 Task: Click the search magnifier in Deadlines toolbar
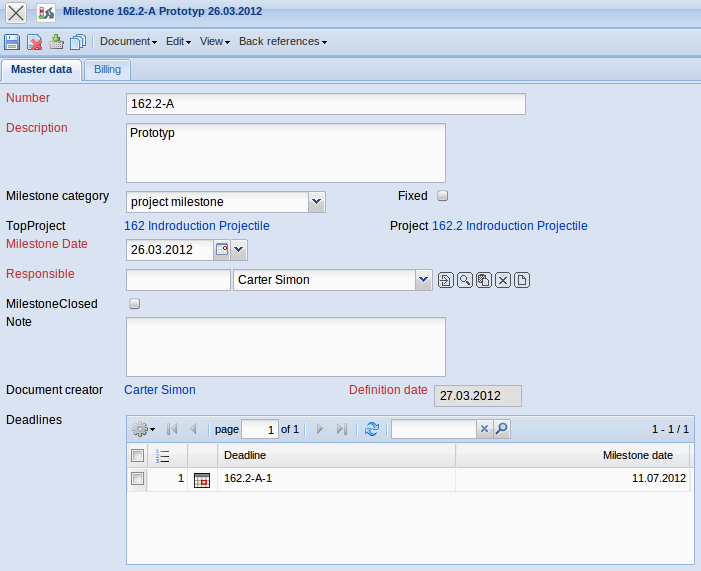point(502,429)
